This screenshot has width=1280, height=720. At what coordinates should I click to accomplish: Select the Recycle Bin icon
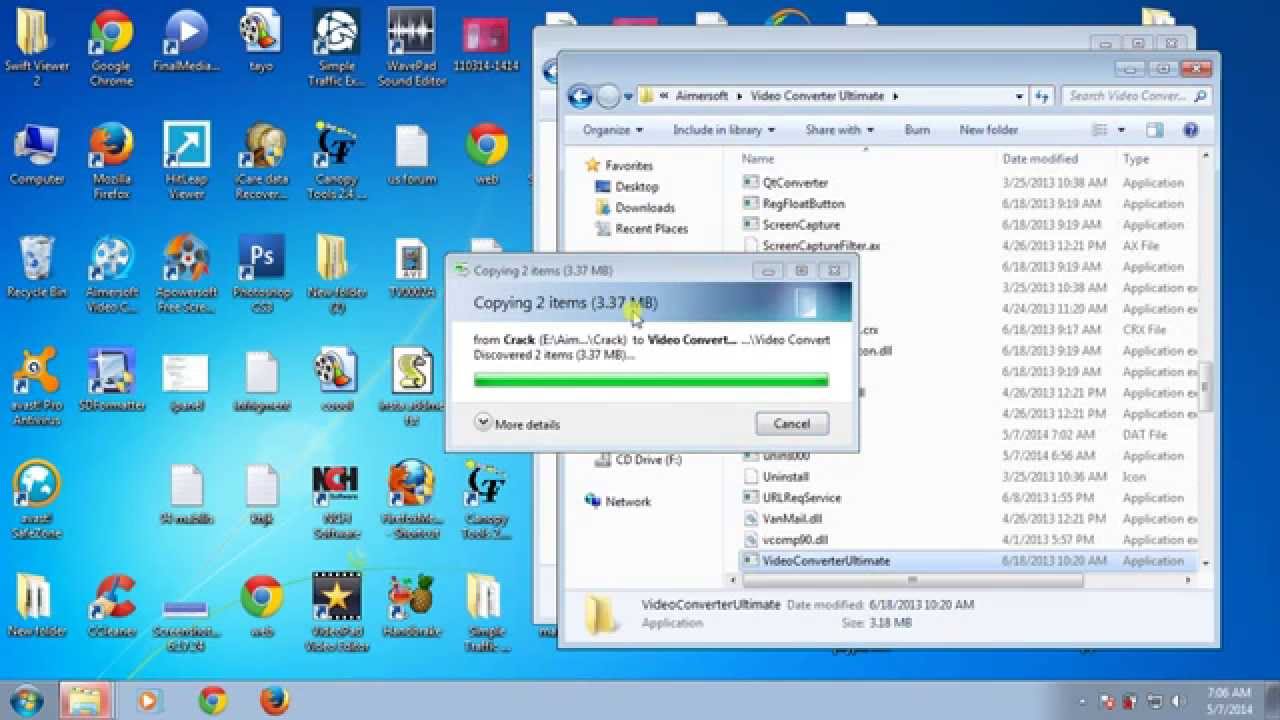36,268
